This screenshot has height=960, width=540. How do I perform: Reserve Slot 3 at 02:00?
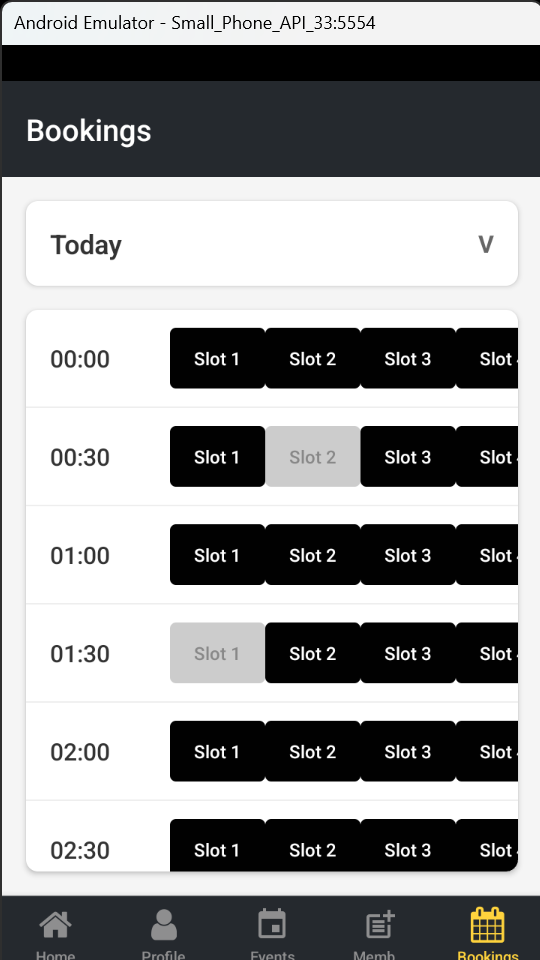tap(408, 751)
